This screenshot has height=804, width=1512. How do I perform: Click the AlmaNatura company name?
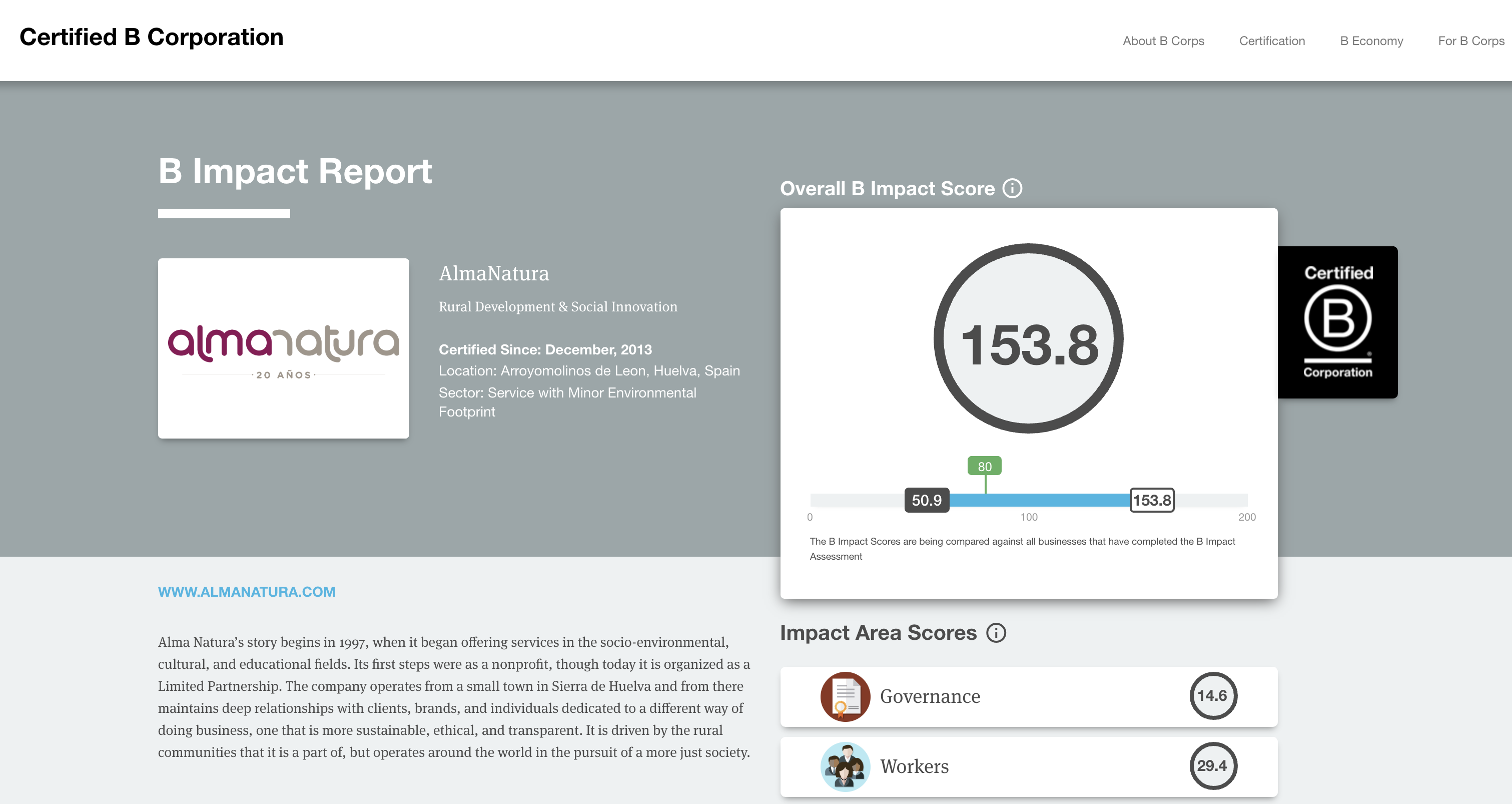494,274
